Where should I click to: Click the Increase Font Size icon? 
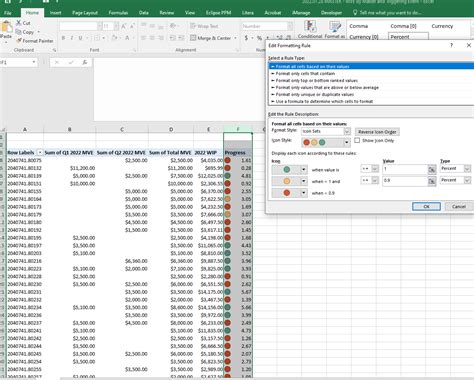(124, 26)
